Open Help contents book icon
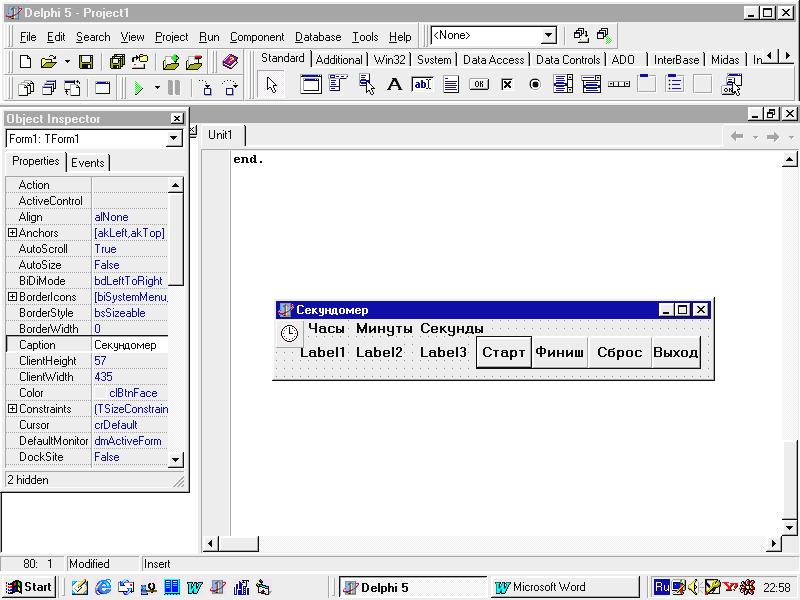The height and width of the screenshot is (600, 800). tap(231, 62)
